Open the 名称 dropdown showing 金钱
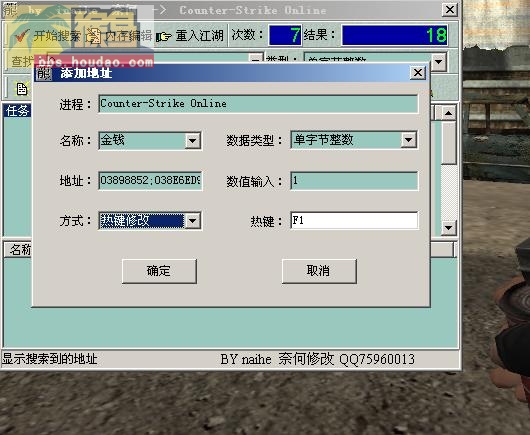This screenshot has height=435, width=530. [x=193, y=140]
